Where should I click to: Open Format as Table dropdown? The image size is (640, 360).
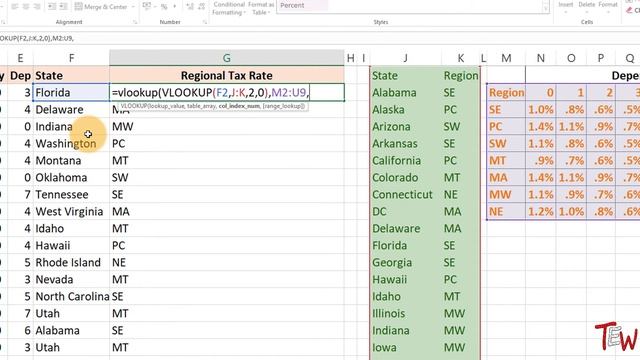[x=261, y=8]
